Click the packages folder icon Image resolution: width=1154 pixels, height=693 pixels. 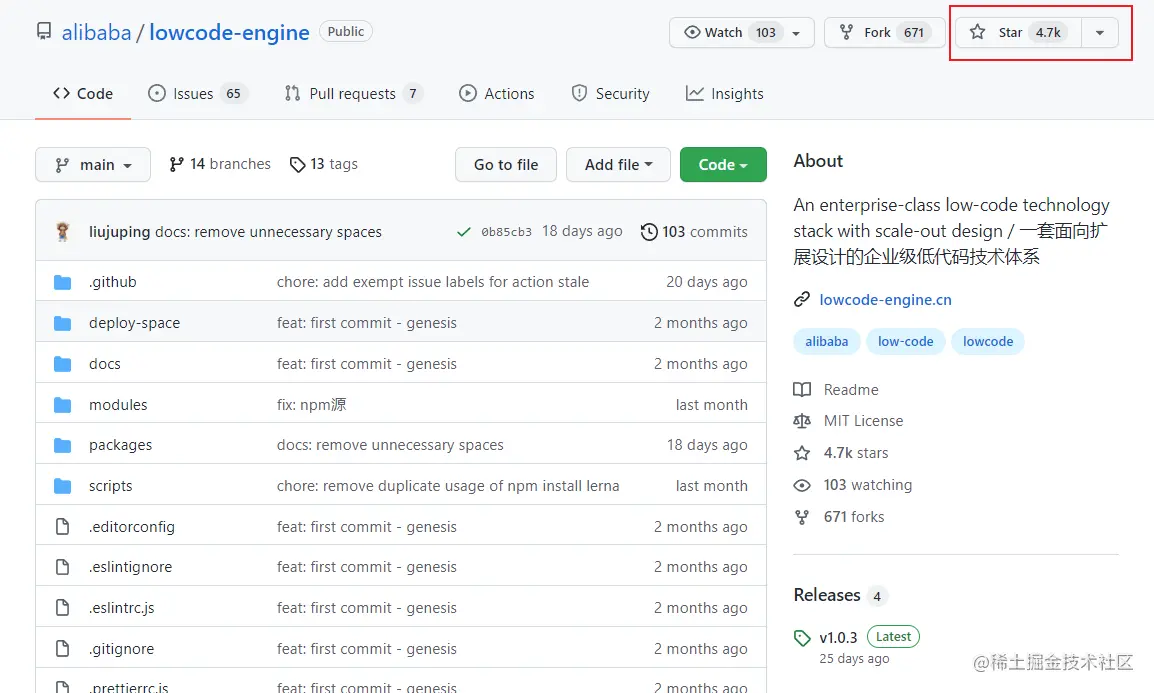tap(63, 445)
